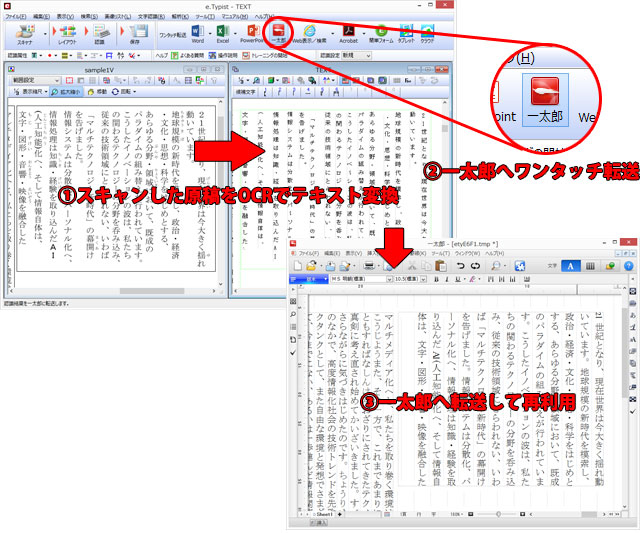This screenshot has height=533, width=640.
Task: Click the レイアウト layout analysis button
Action: 67,35
